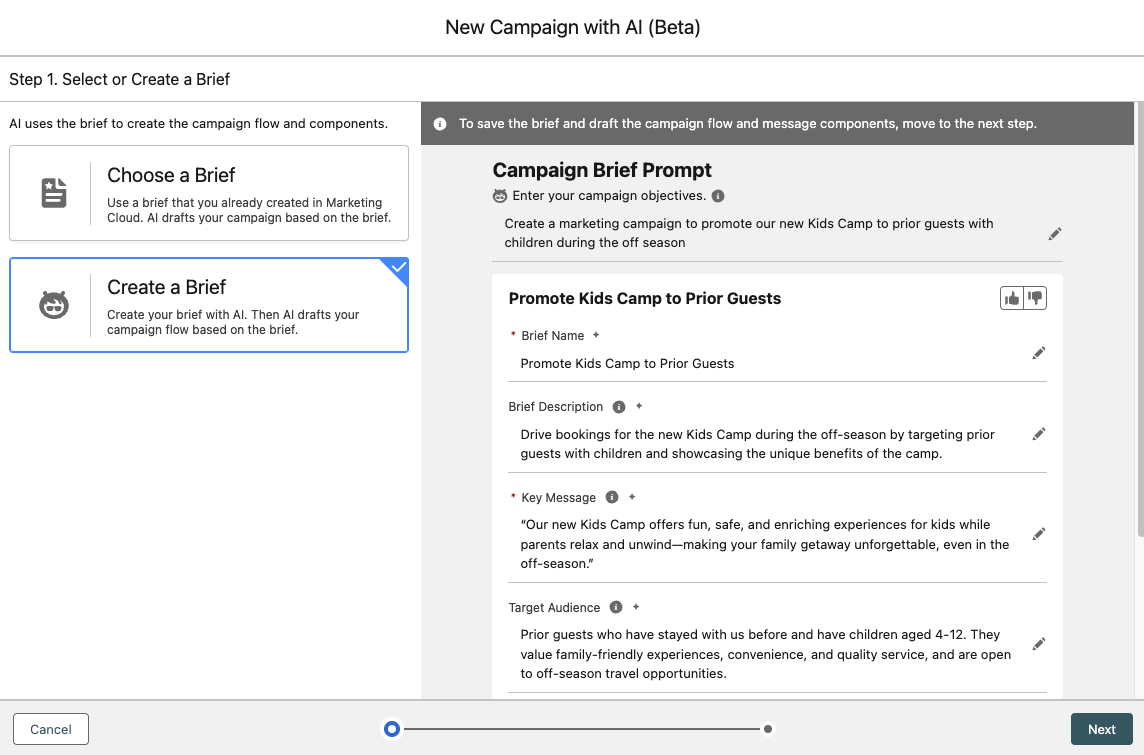1144x755 pixels.
Task: Jump to the second progress step dot
Action: tap(767, 729)
